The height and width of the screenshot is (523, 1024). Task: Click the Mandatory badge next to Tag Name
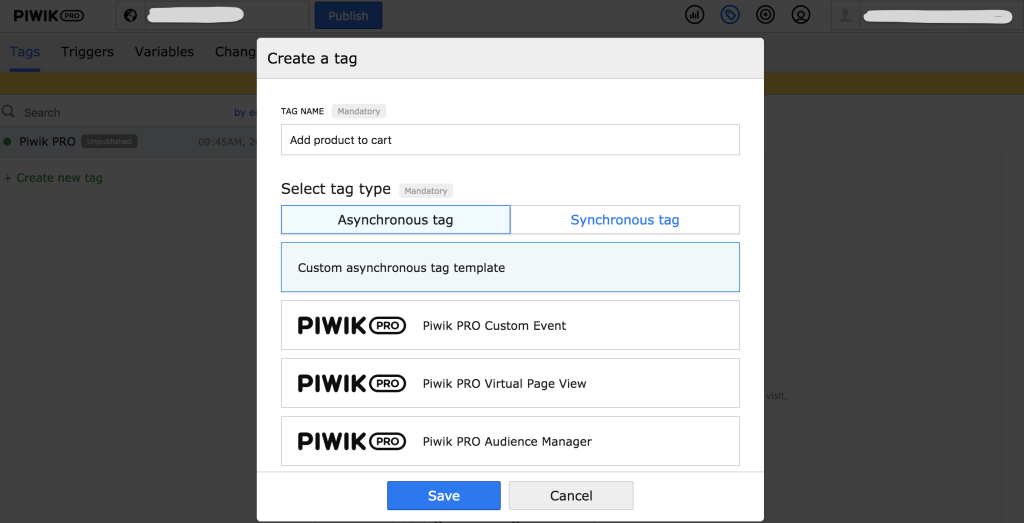click(x=359, y=111)
